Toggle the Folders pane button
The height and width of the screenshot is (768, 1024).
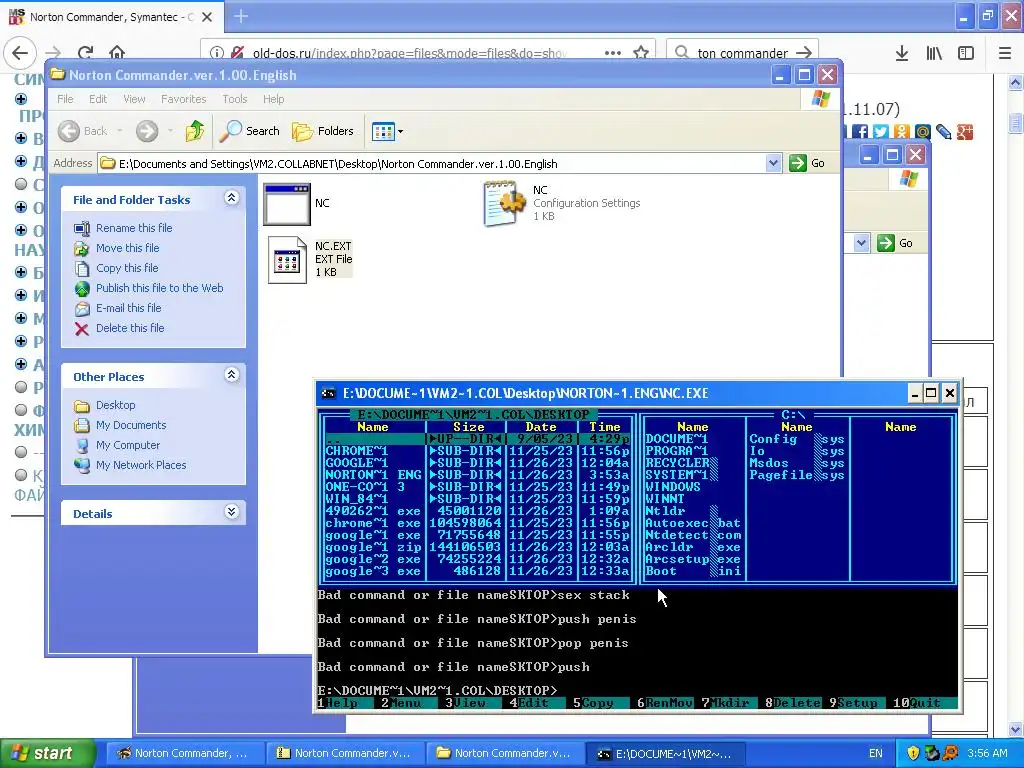323,131
